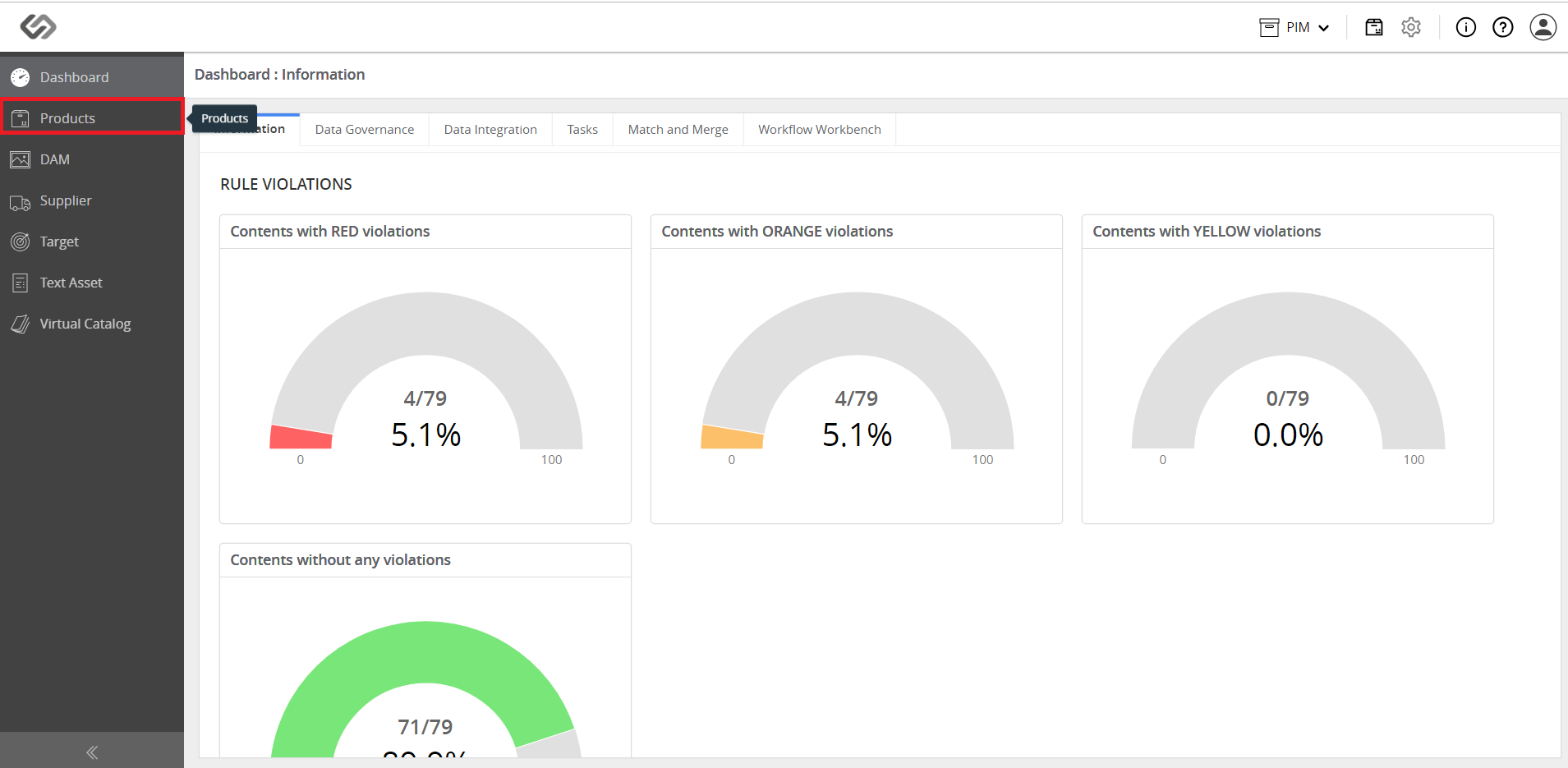
Task: Collapse the sidebar with double chevron
Action: (x=92, y=752)
